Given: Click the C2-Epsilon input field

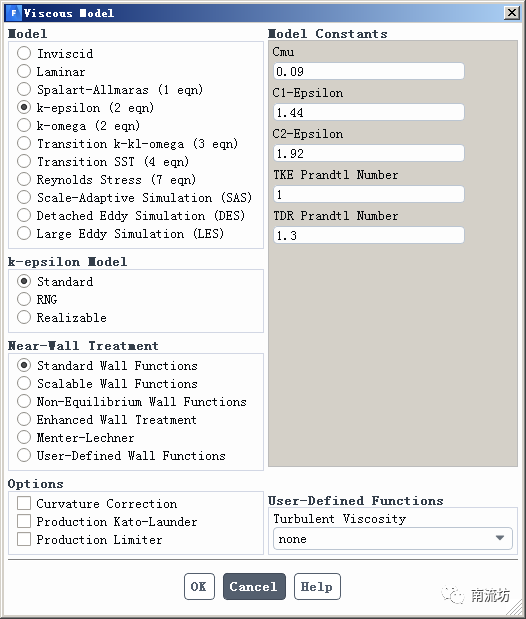Looking at the screenshot, I should (x=369, y=153).
